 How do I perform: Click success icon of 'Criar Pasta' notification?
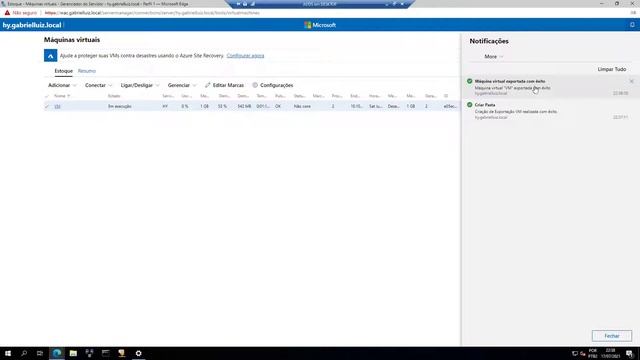(469, 105)
